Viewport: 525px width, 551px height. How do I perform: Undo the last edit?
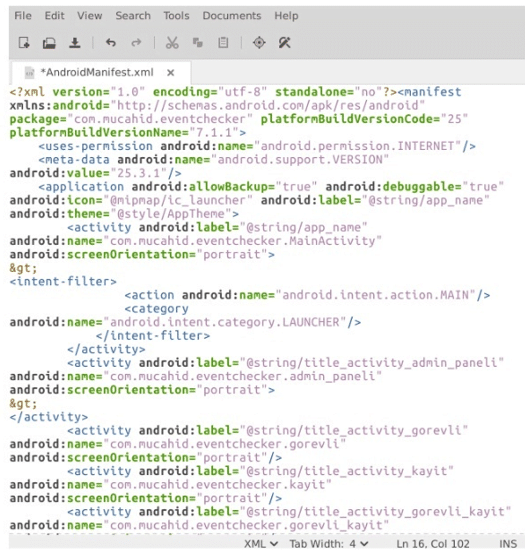pos(111,43)
